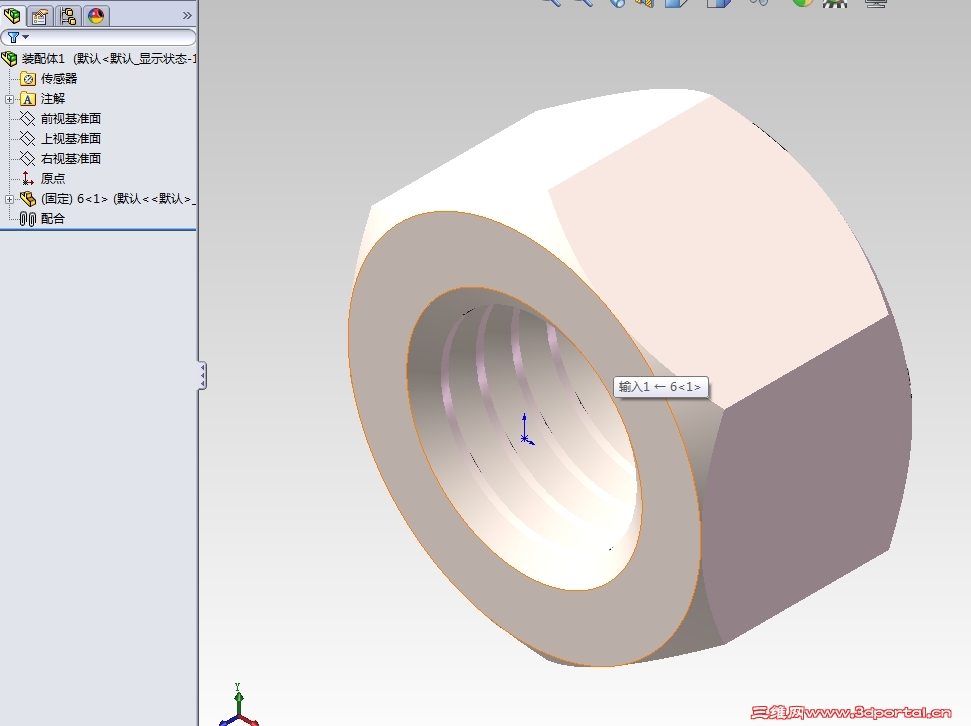Viewport: 971px width, 726px height.
Task: Select the 原点 origin item
Action: [43, 178]
